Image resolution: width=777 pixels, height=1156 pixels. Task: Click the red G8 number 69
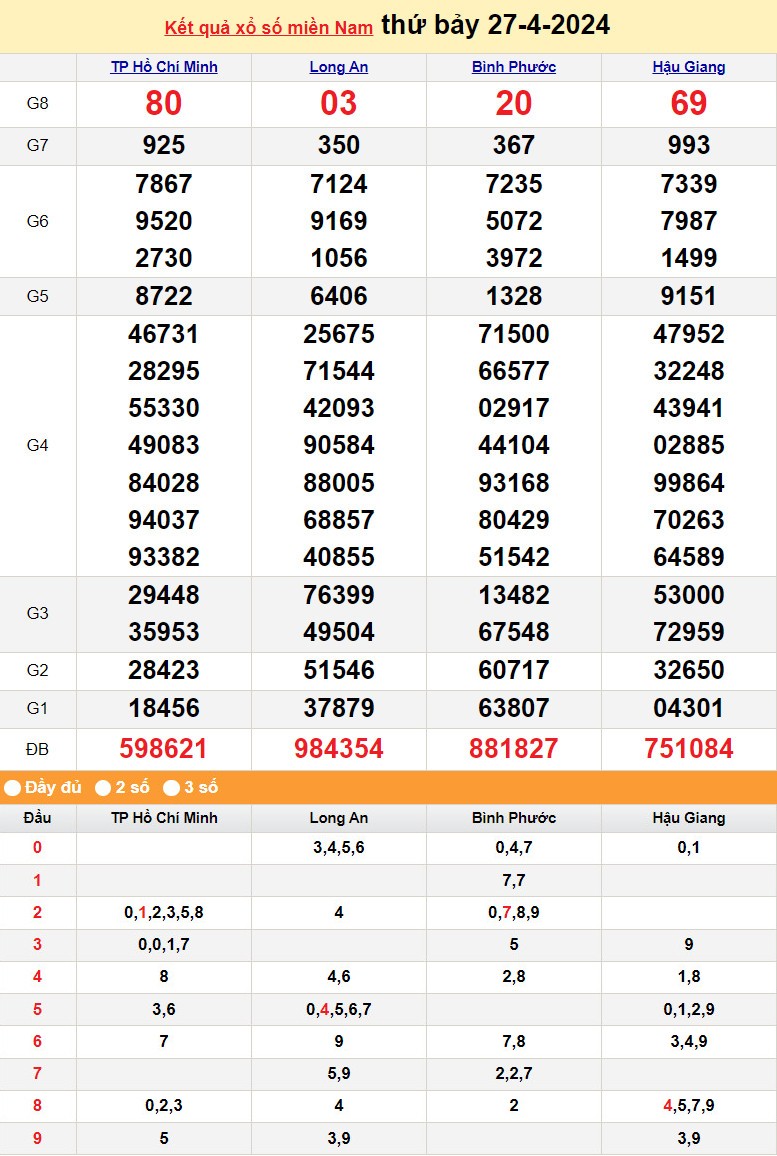[689, 104]
